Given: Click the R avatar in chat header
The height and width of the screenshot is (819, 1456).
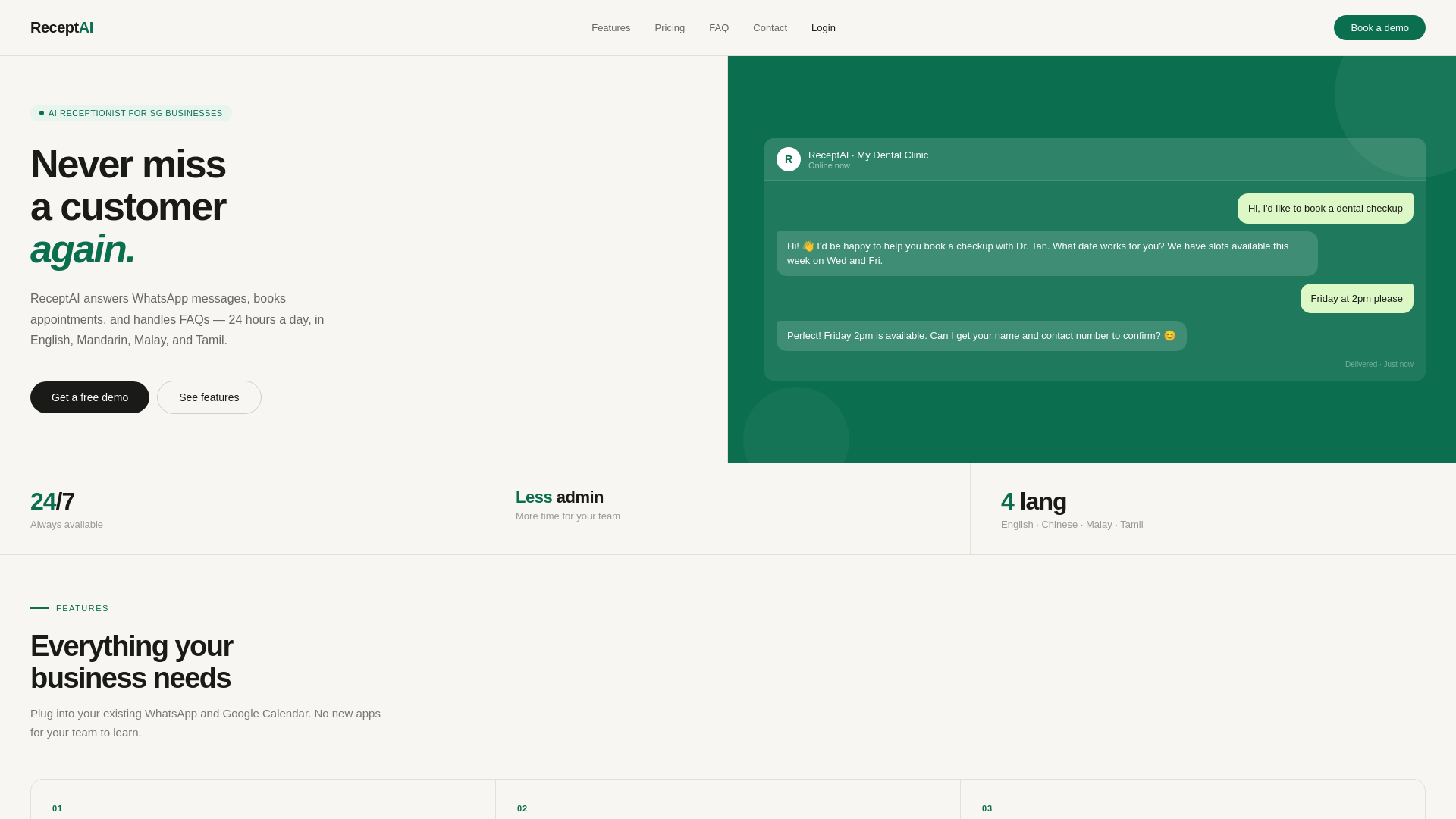Looking at the screenshot, I should [789, 159].
